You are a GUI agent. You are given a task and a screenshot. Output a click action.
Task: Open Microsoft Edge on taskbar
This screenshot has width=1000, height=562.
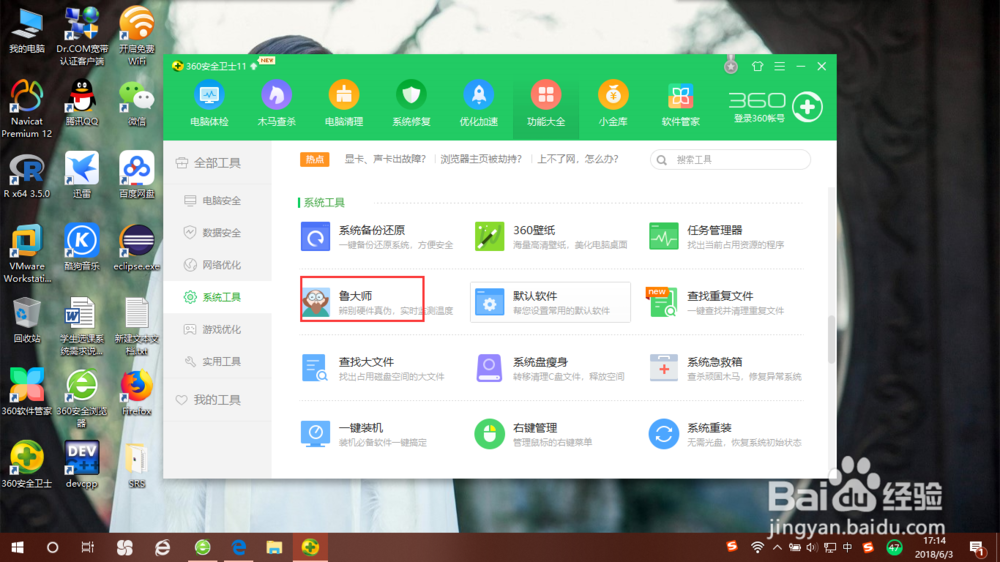point(239,547)
